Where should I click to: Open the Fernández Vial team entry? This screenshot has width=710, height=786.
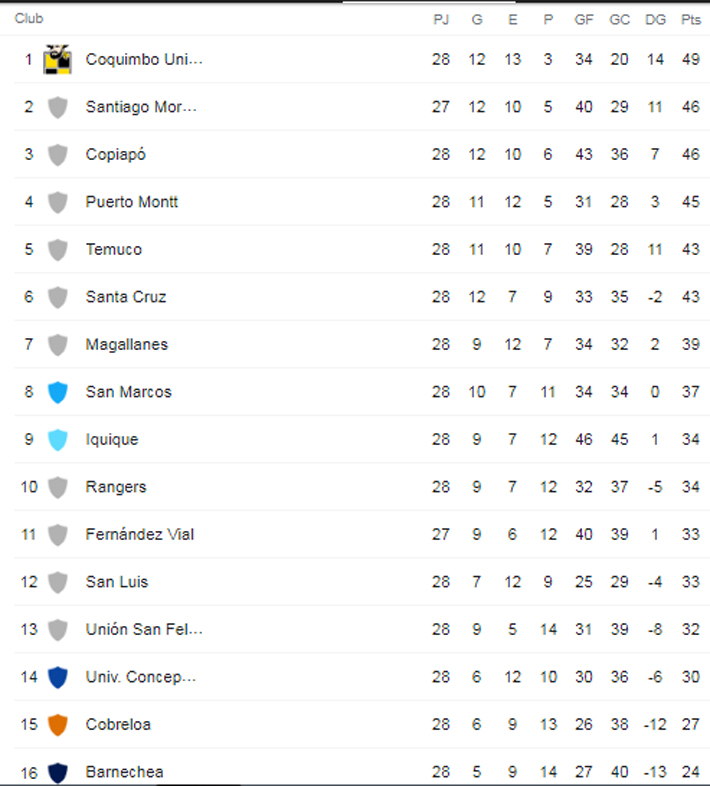tap(140, 534)
